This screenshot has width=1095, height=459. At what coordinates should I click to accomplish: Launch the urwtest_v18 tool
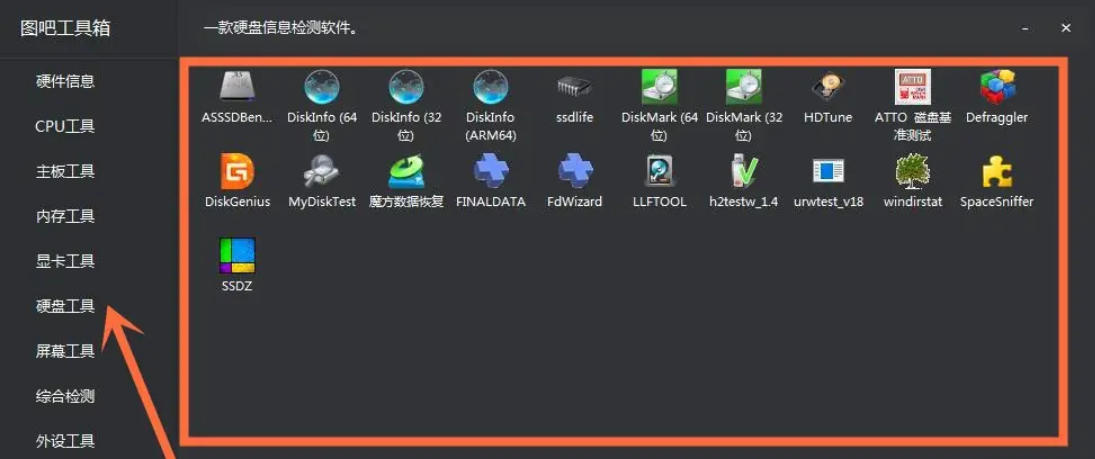(828, 171)
